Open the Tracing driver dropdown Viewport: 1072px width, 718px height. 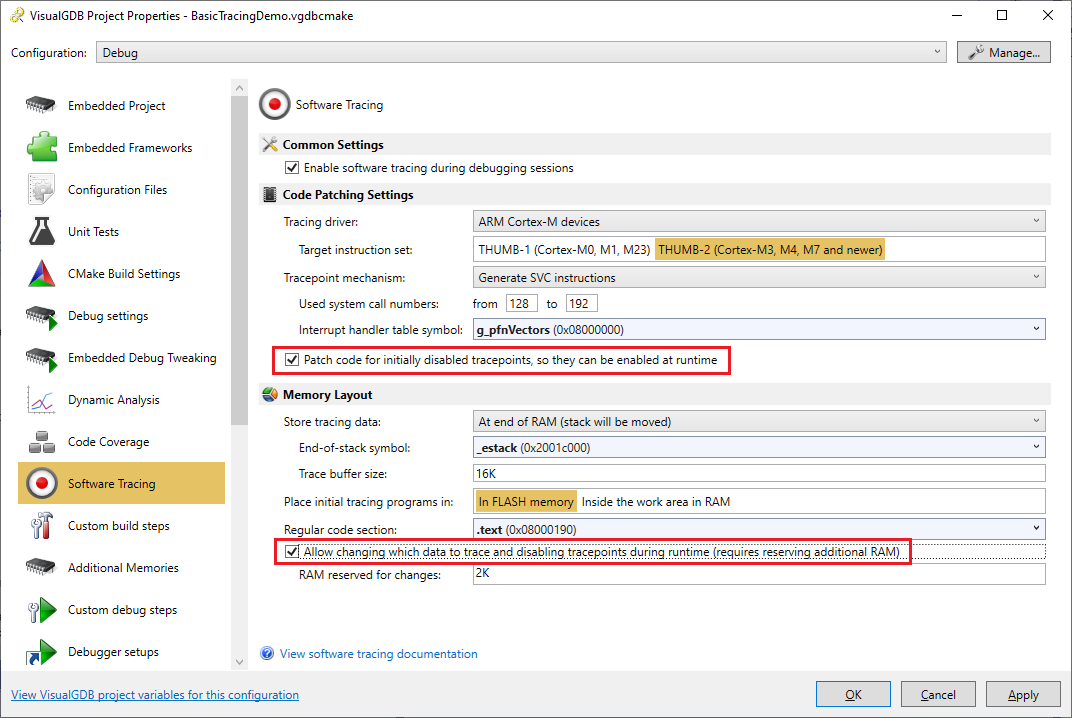coord(759,222)
